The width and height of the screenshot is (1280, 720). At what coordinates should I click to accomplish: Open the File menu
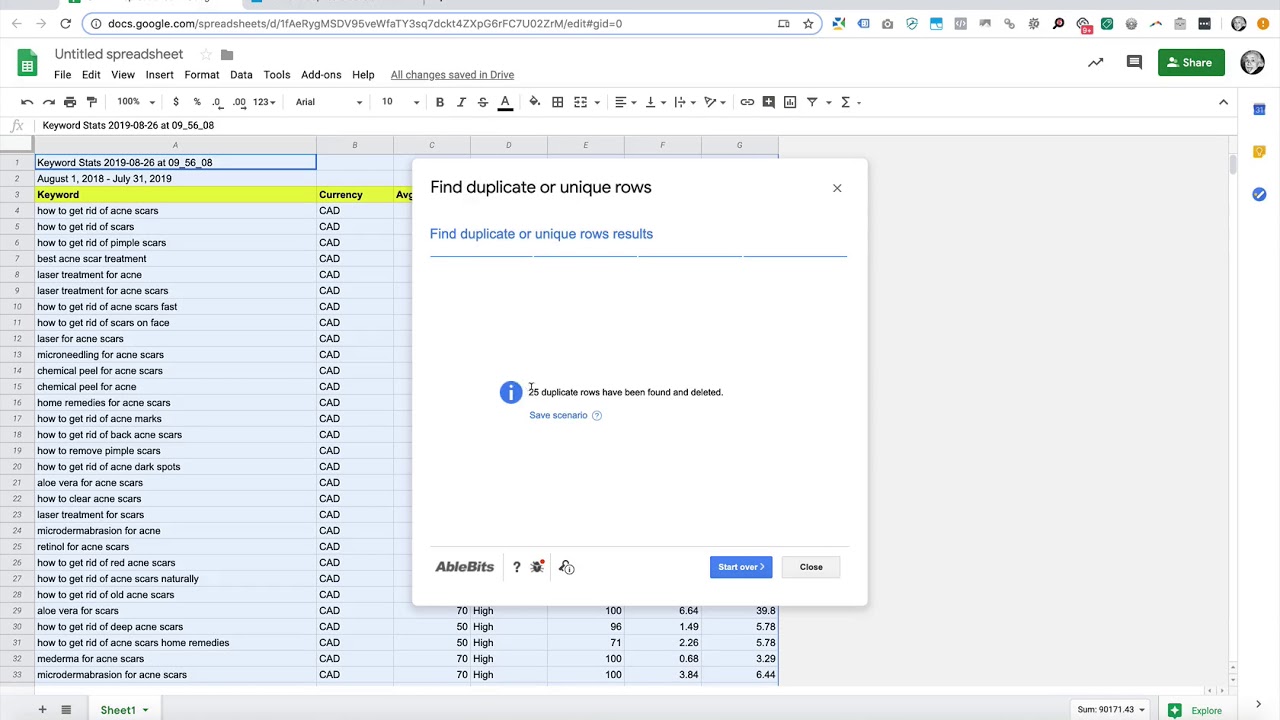62,75
